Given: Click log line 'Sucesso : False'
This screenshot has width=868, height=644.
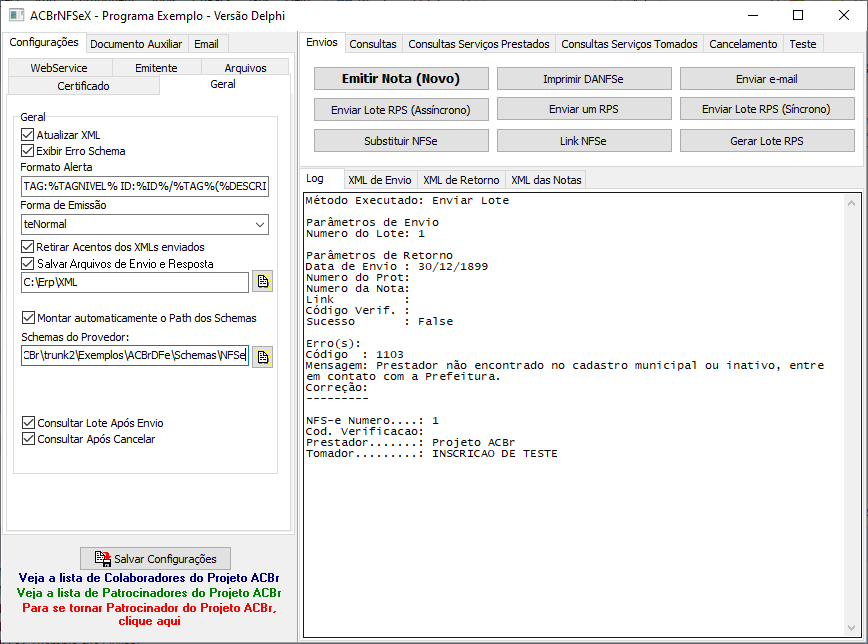Looking at the screenshot, I should (379, 321).
